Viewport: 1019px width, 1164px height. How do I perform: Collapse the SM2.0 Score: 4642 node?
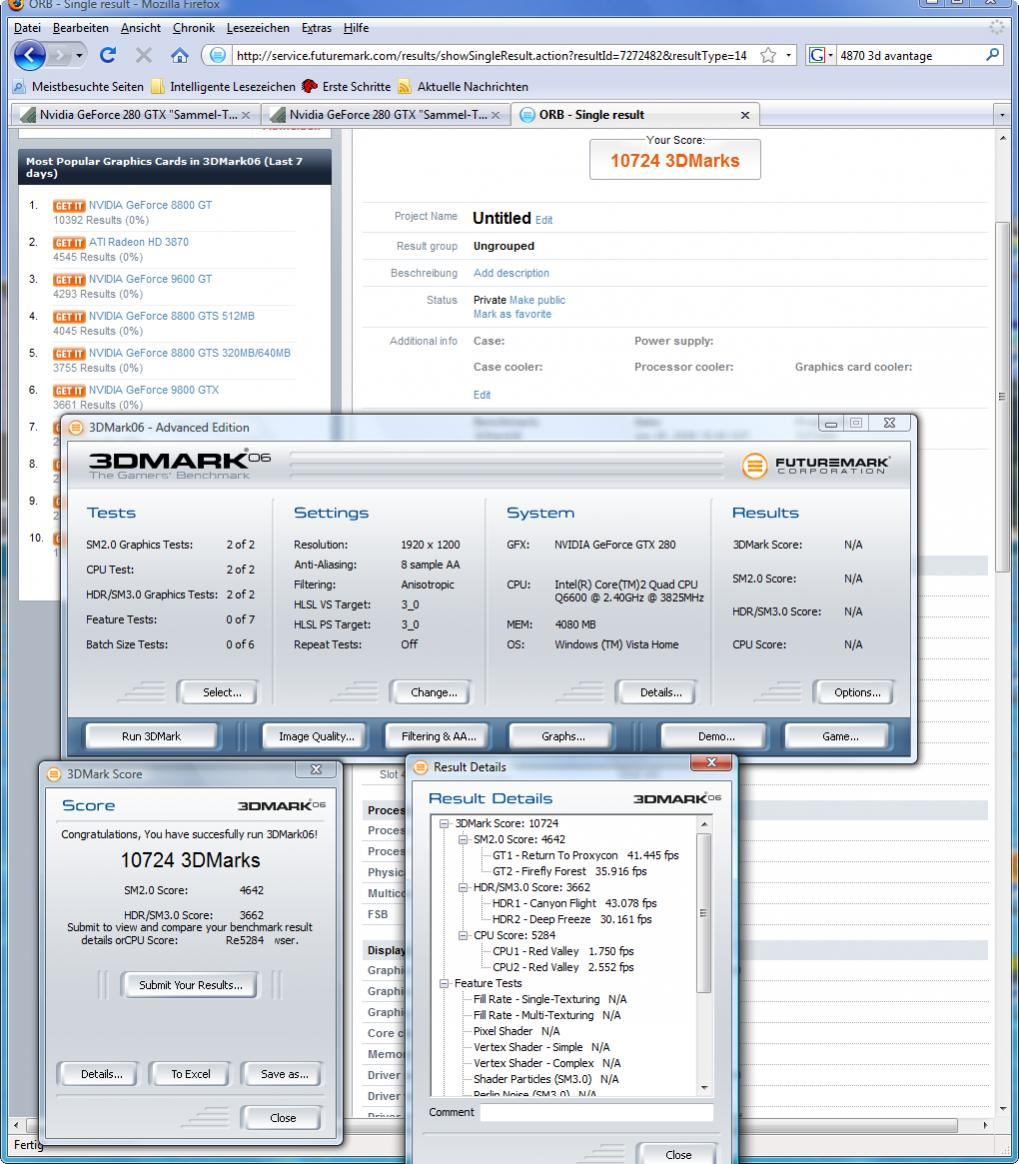[462, 840]
